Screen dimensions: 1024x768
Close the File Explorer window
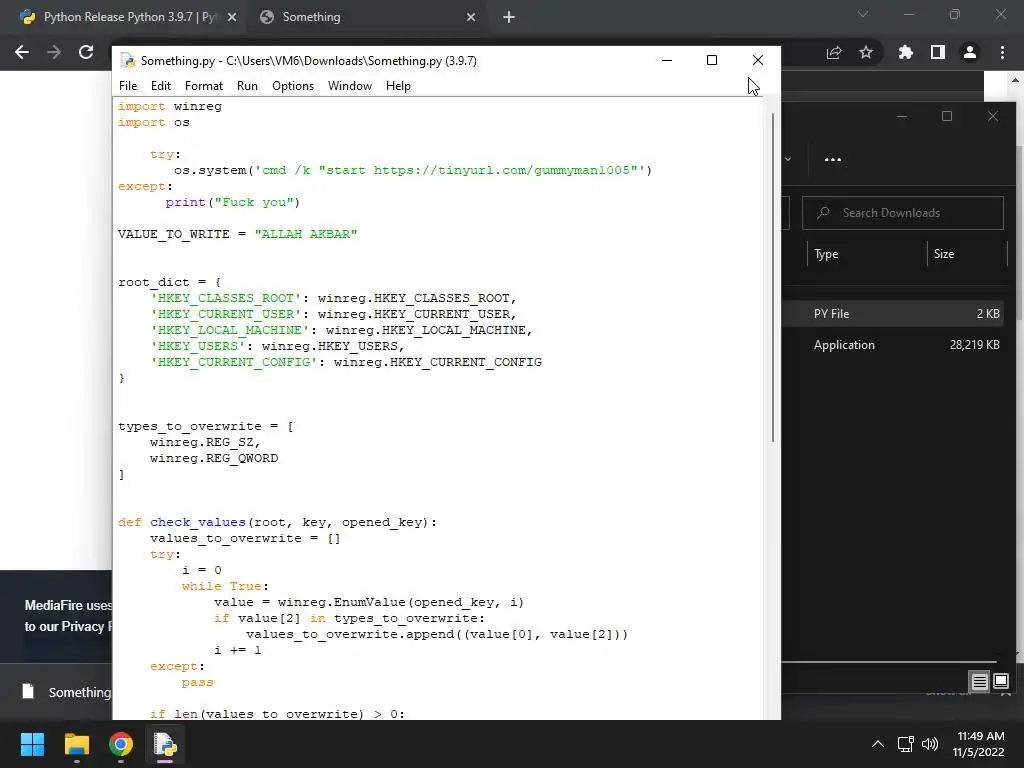coord(993,116)
